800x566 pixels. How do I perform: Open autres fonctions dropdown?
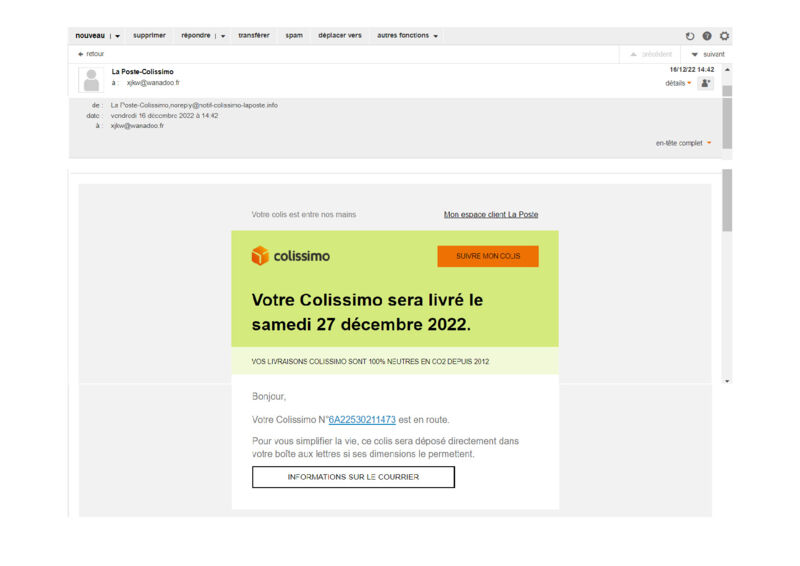pyautogui.click(x=407, y=35)
